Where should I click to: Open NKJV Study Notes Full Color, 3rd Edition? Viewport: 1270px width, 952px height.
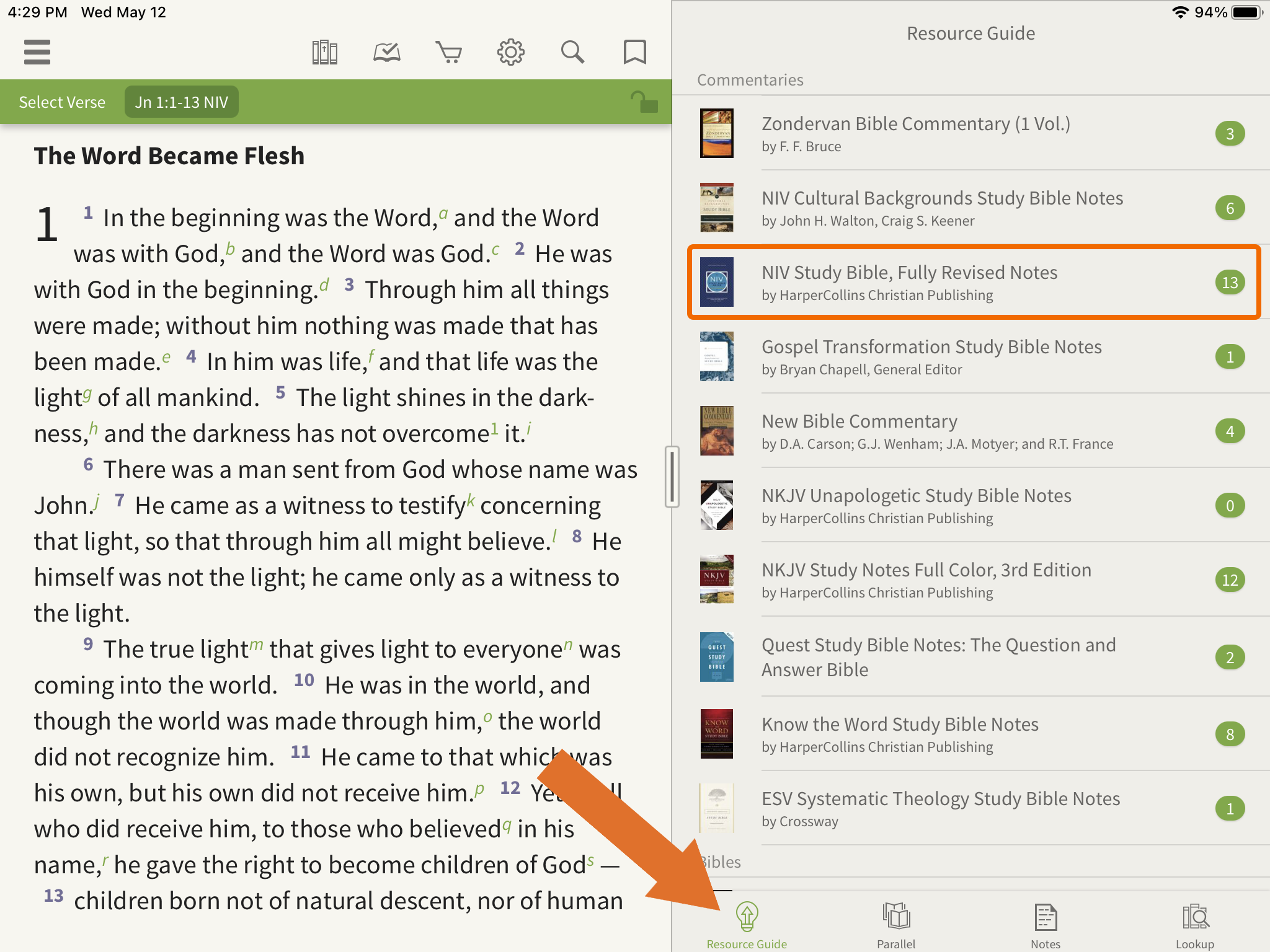(971, 580)
